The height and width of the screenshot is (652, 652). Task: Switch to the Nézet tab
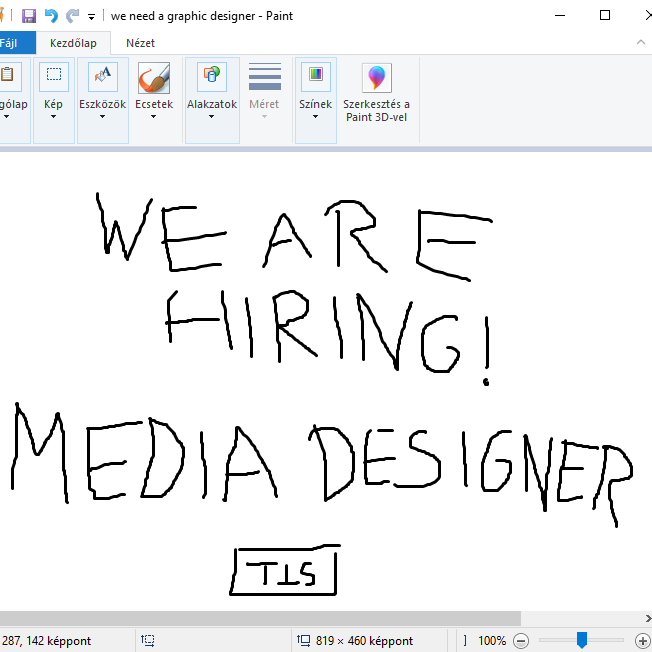point(140,43)
